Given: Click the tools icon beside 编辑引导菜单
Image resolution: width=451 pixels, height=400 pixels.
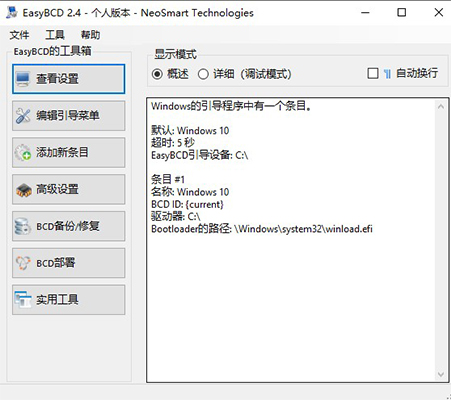Looking at the screenshot, I should pyautogui.click(x=23, y=116).
